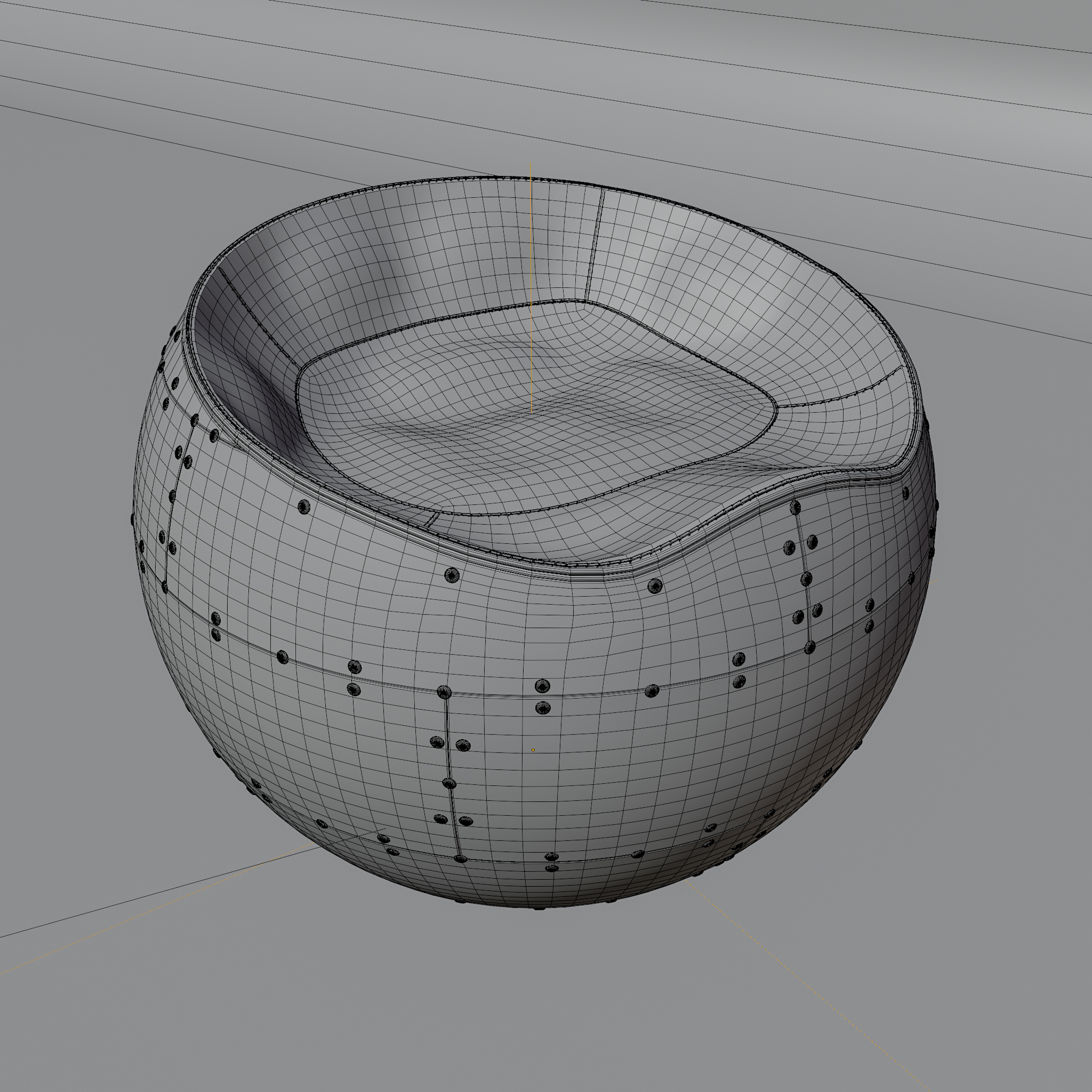
Task: Select the rivet below the front-right seat rim
Action: coord(654,585)
